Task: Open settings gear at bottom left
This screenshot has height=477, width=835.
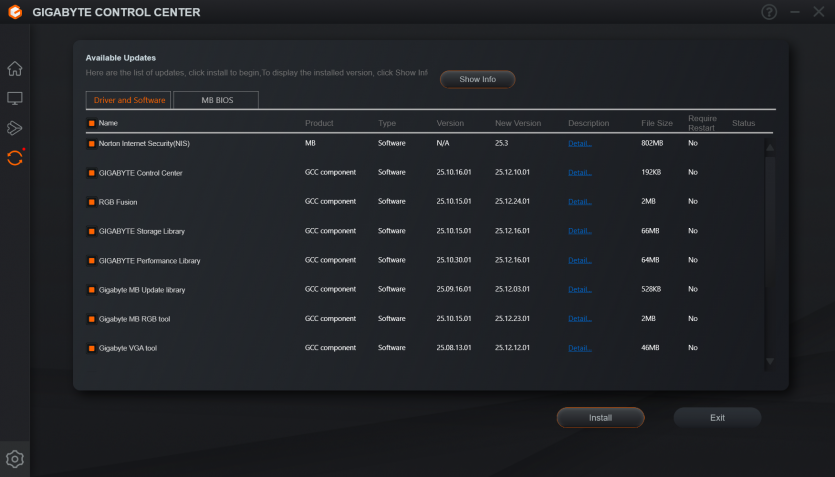Action: 14,459
